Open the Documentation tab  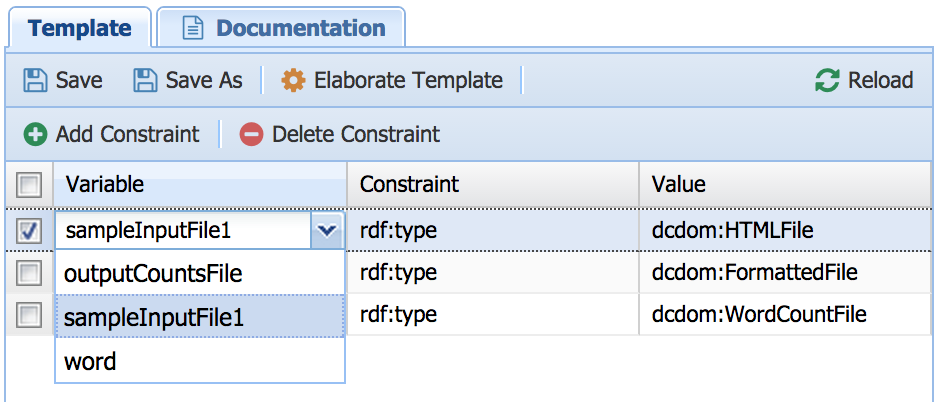click(x=300, y=28)
